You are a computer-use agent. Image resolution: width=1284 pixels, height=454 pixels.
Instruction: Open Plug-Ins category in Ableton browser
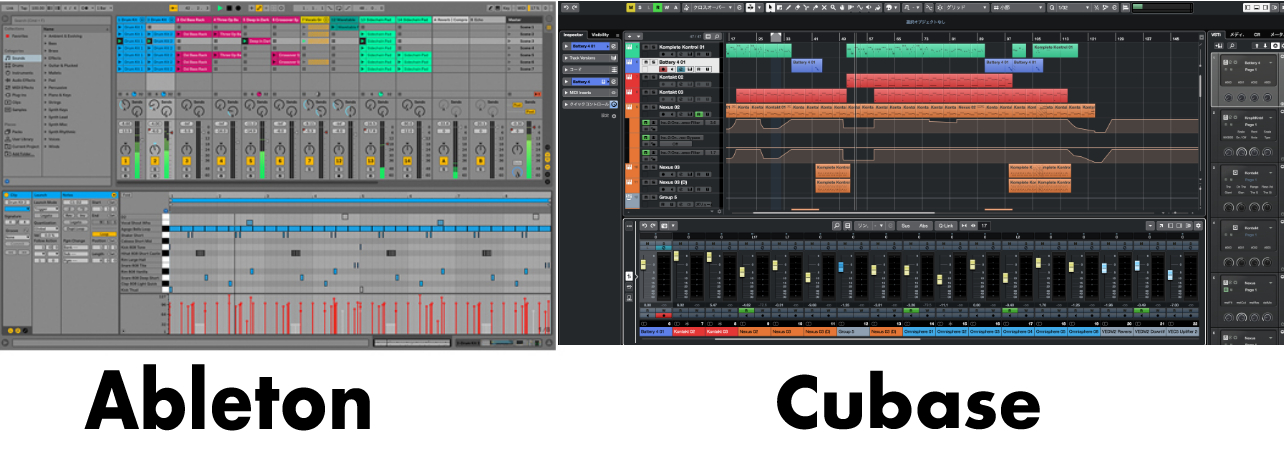pyautogui.click(x=17, y=95)
